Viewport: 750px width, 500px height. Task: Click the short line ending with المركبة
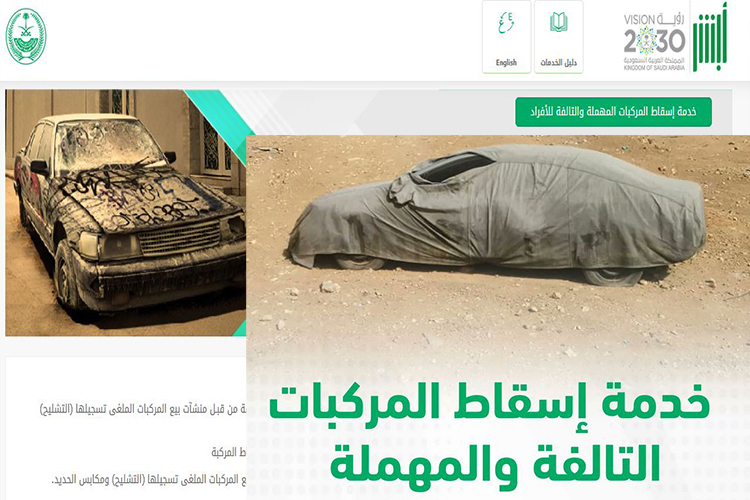229,452
